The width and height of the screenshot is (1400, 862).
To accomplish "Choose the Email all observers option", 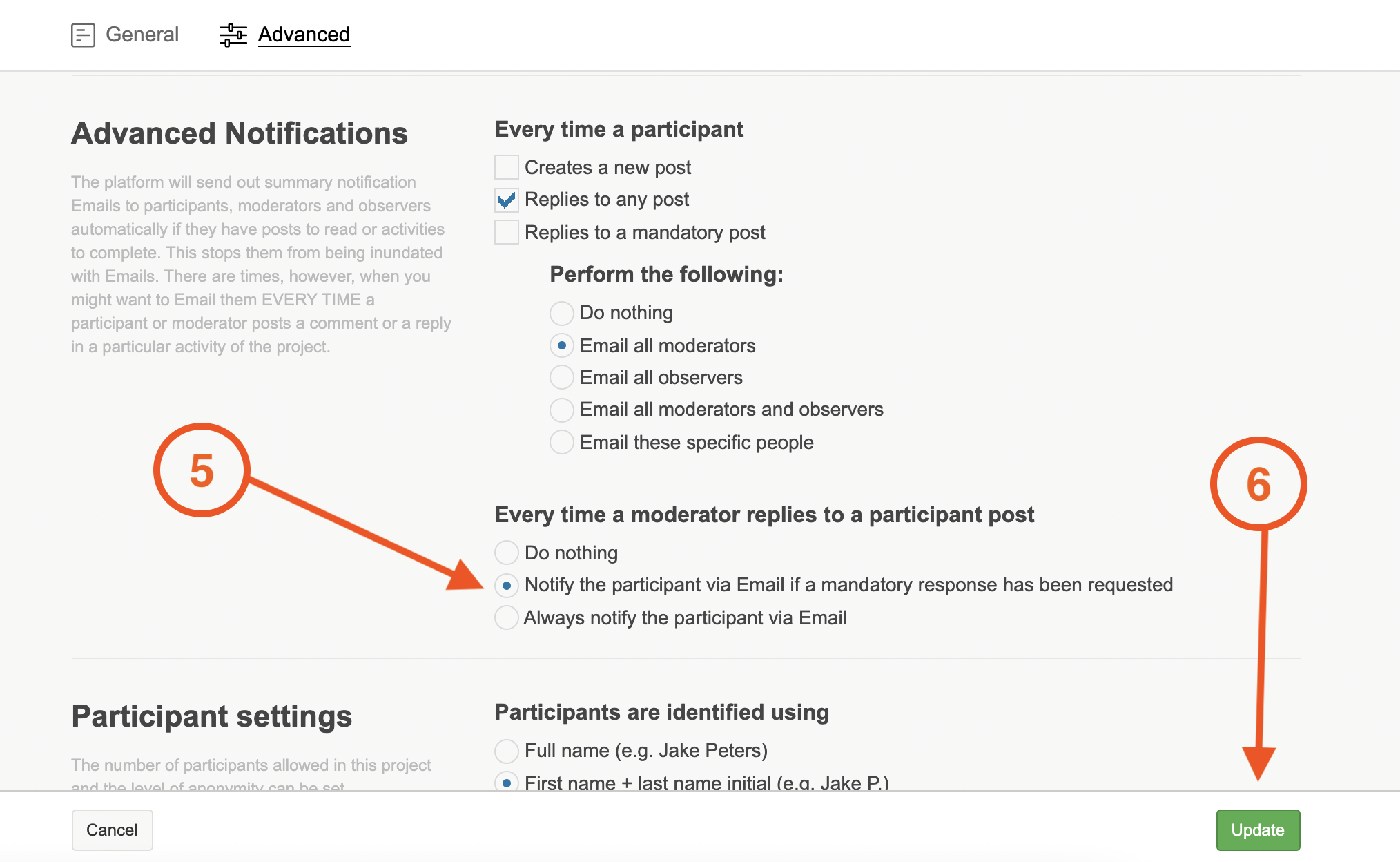I will (562, 377).
